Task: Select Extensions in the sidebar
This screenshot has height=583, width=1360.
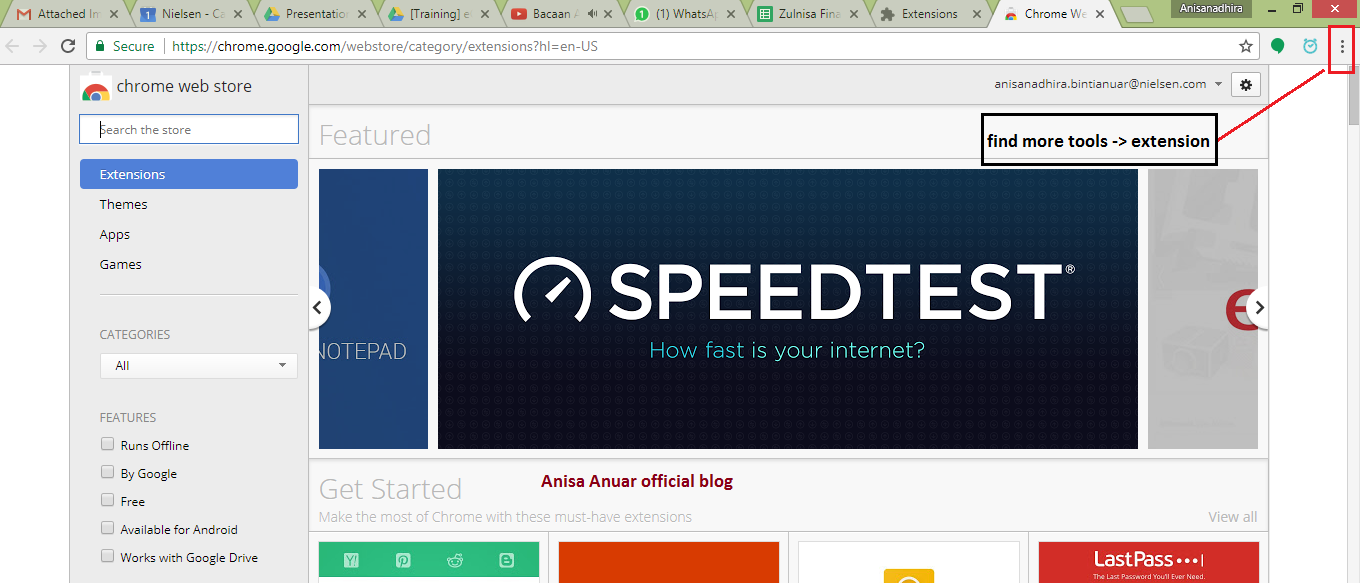Action: pos(189,174)
